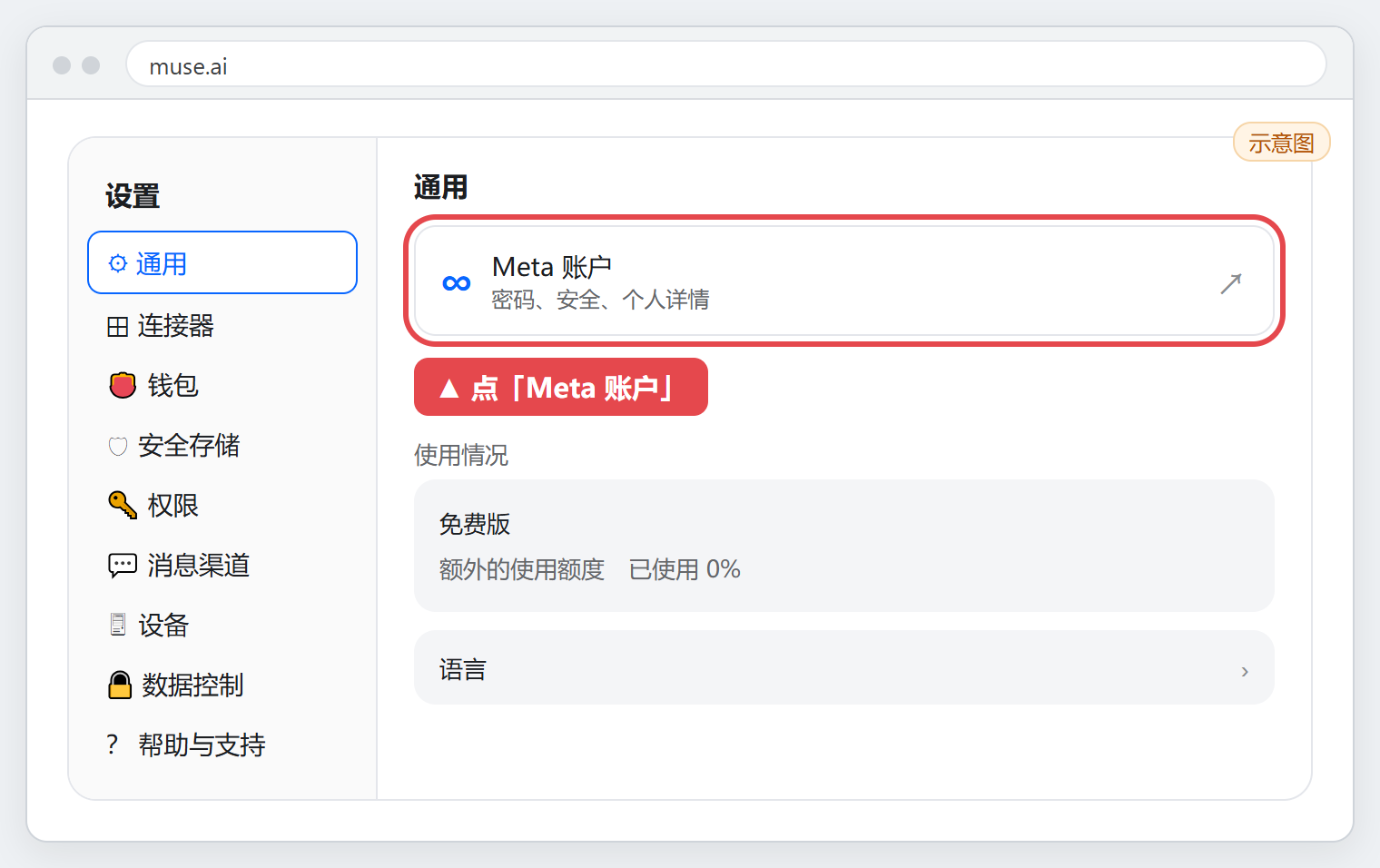Click the blue Meta infinity logo
The image size is (1380, 868).
click(x=457, y=283)
